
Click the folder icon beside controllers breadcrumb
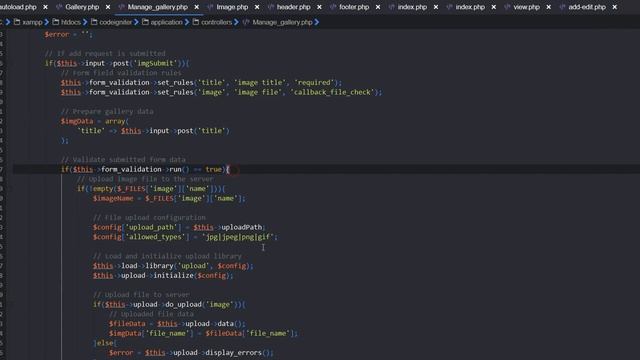(x=196, y=22)
